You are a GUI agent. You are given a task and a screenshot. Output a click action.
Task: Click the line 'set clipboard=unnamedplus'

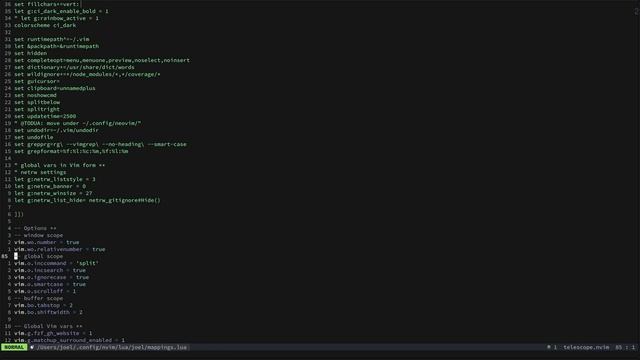click(x=55, y=88)
